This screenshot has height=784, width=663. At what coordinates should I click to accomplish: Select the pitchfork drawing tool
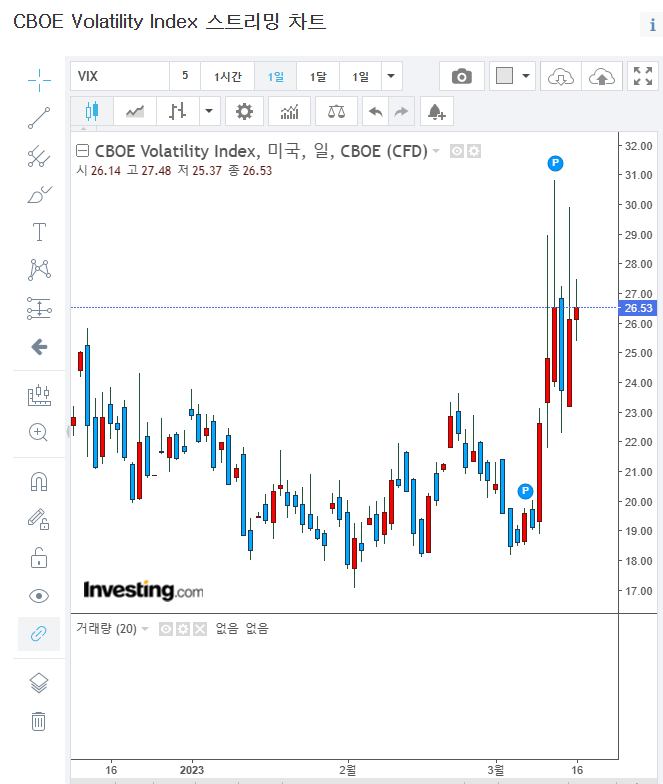point(39,156)
